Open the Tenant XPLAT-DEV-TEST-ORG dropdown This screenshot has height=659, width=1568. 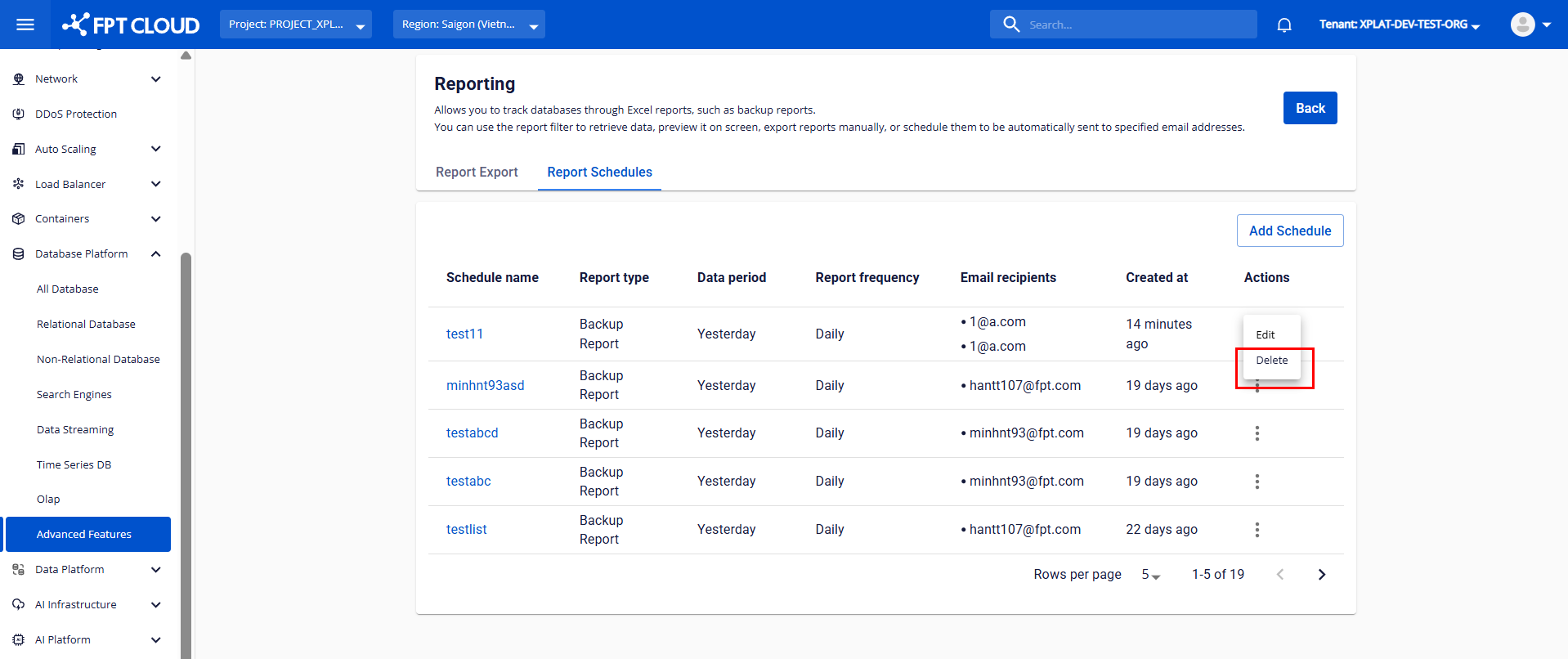point(1400,25)
